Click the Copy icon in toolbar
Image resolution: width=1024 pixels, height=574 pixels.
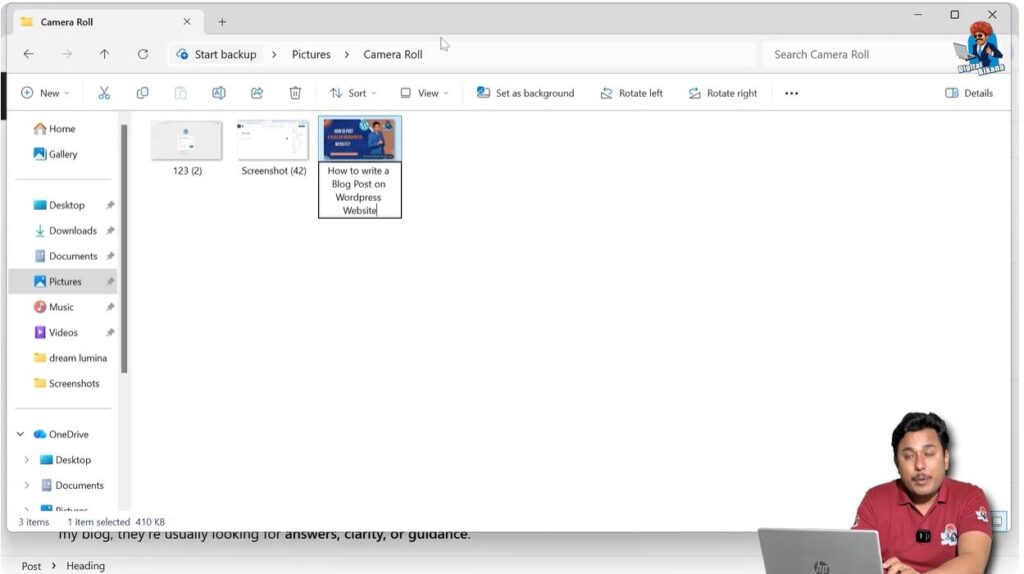click(142, 93)
